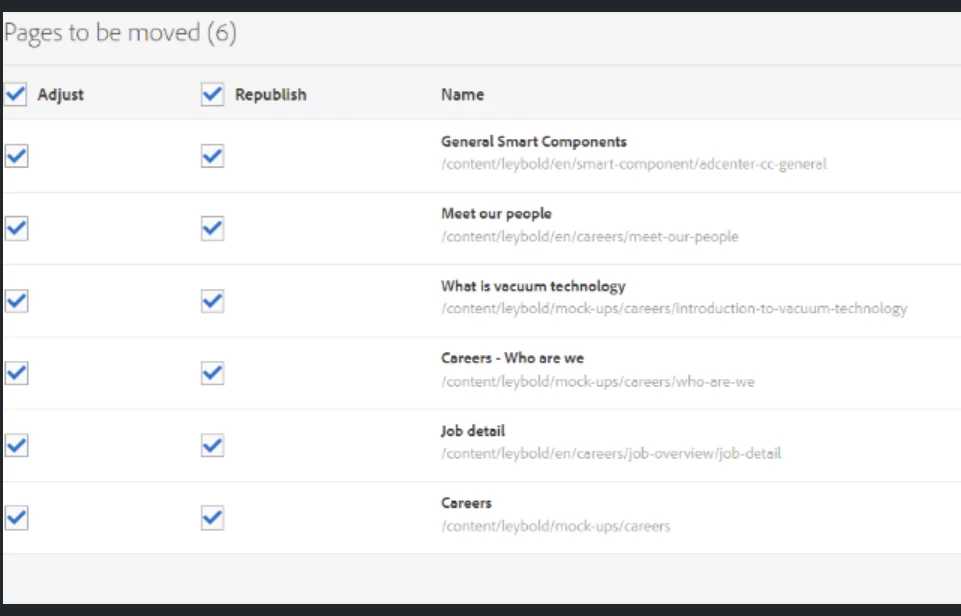Select the Job detail page path
Image resolution: width=961 pixels, height=616 pixels.
(x=610, y=453)
